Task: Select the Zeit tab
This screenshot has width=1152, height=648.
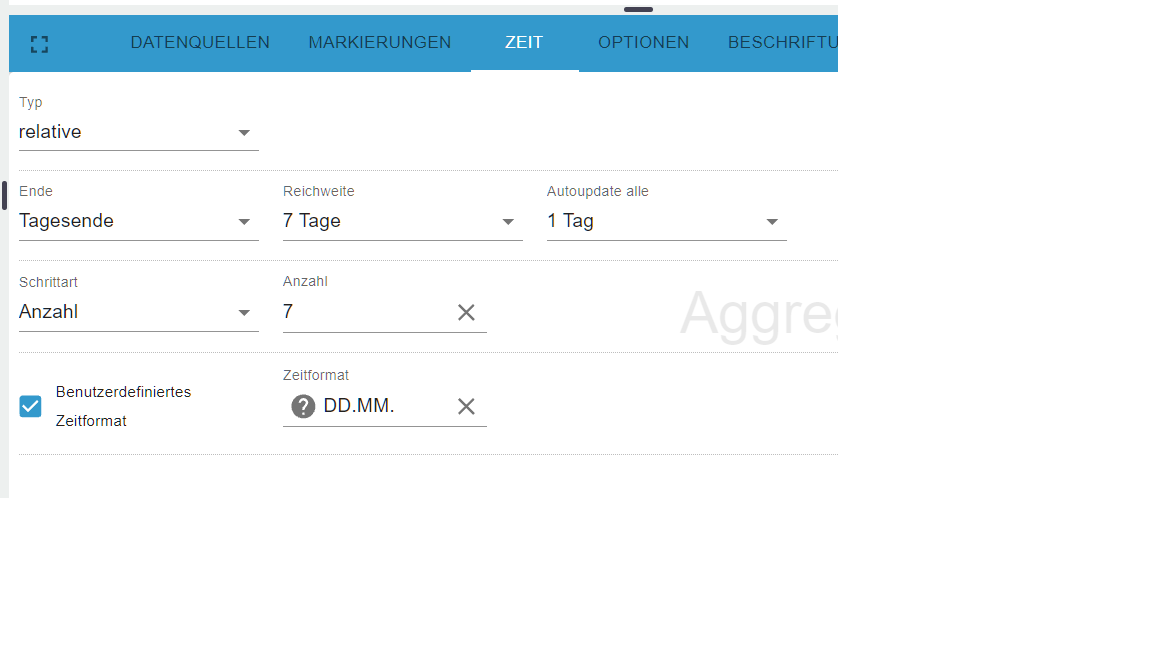Action: (x=524, y=43)
